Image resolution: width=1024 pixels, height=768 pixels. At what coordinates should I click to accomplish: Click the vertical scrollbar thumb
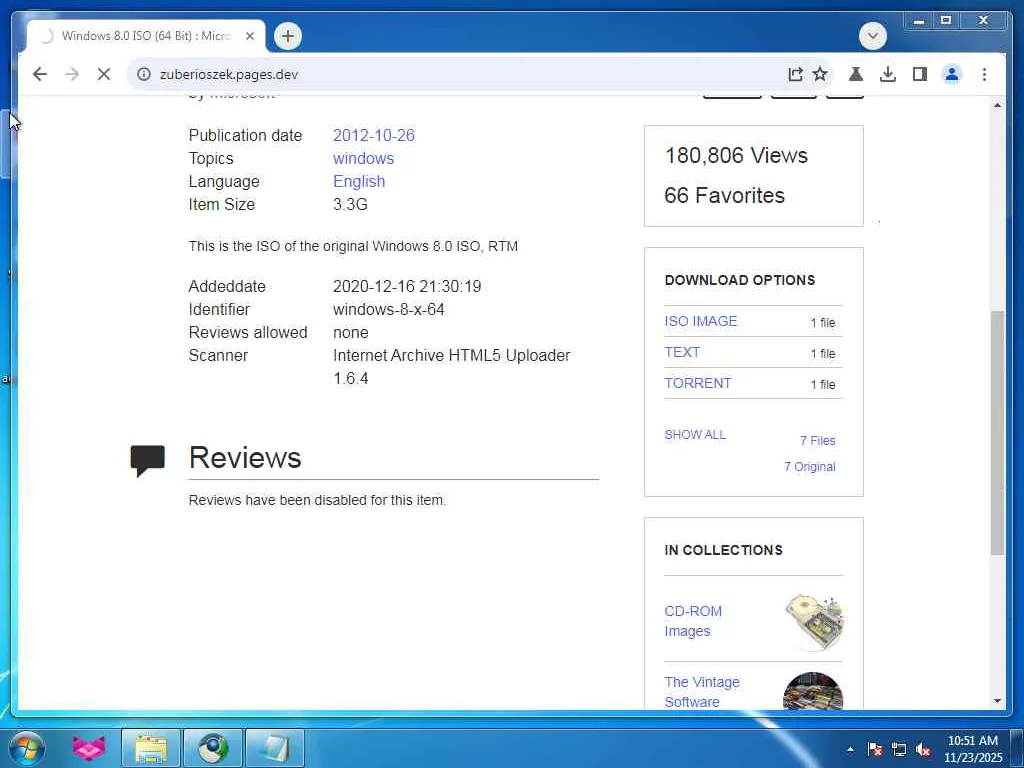(997, 433)
